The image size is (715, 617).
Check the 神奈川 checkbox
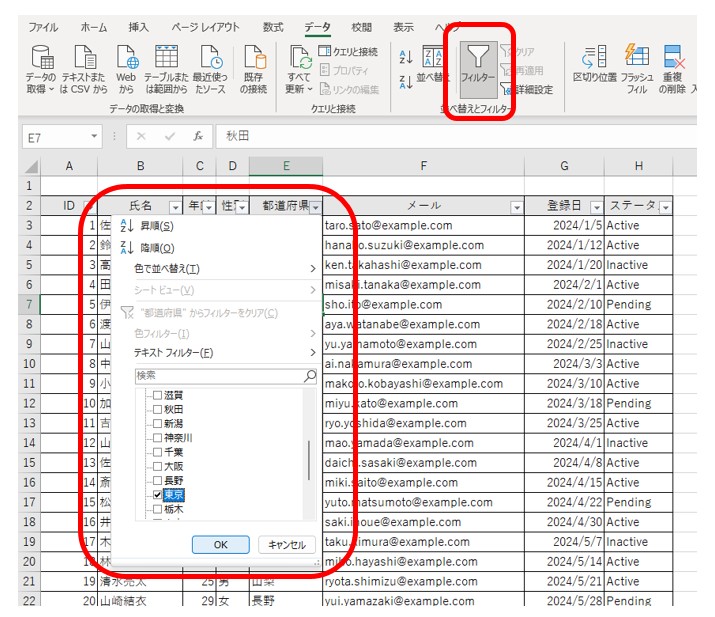point(157,438)
